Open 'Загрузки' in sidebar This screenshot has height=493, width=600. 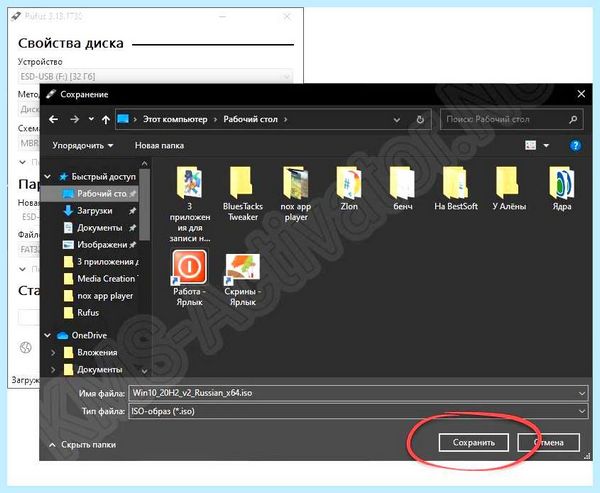95,211
